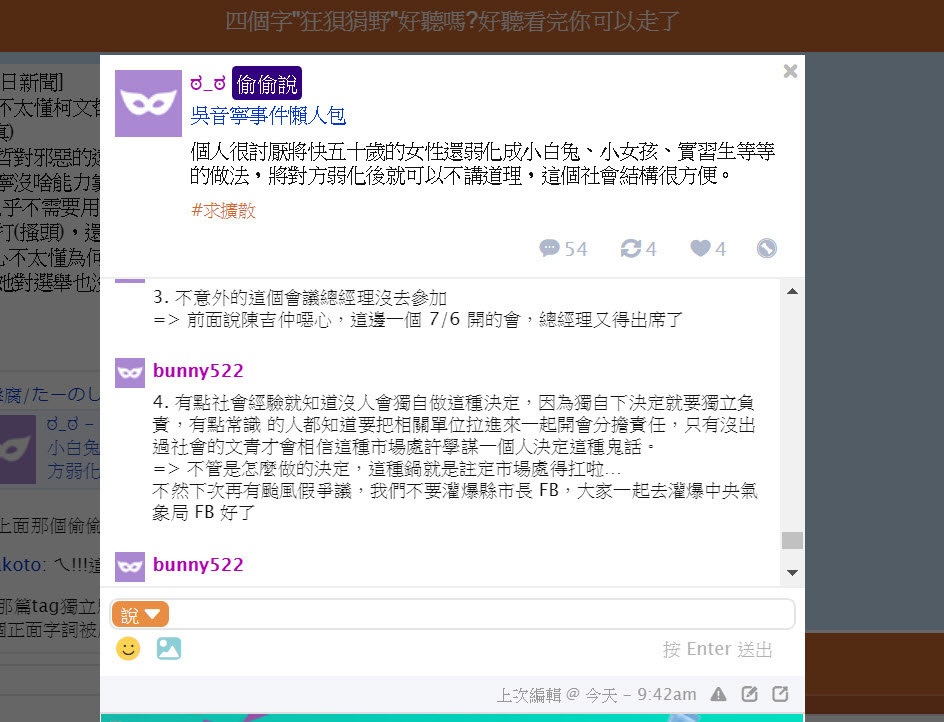This screenshot has height=722, width=944.
Task: Open the 說 qualifier dropdown
Action: click(x=140, y=615)
